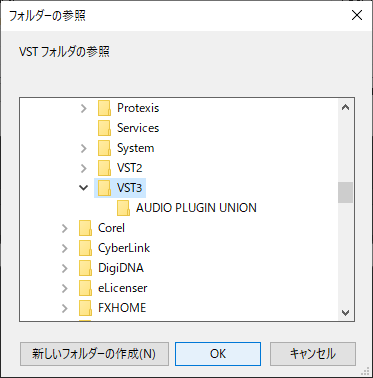The height and width of the screenshot is (378, 373).
Task: Expand the DigiDNA folder arrow
Action: [x=65, y=268]
